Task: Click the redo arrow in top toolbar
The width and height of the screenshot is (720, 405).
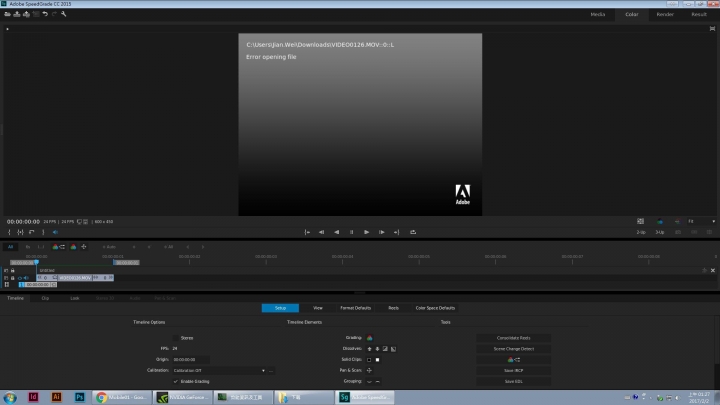Action: coord(54,14)
